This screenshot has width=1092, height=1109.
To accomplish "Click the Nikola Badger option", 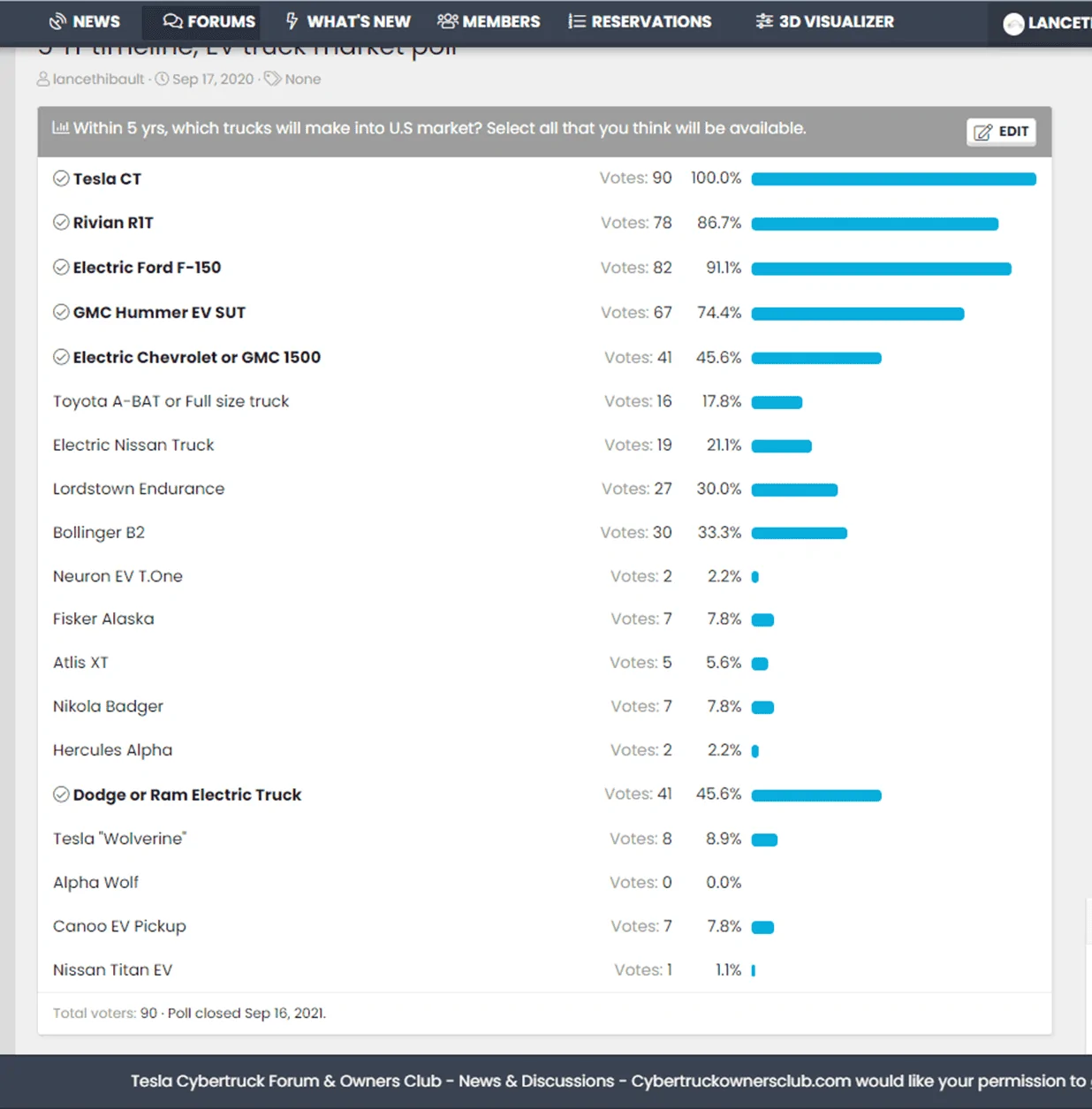I will (x=108, y=706).
